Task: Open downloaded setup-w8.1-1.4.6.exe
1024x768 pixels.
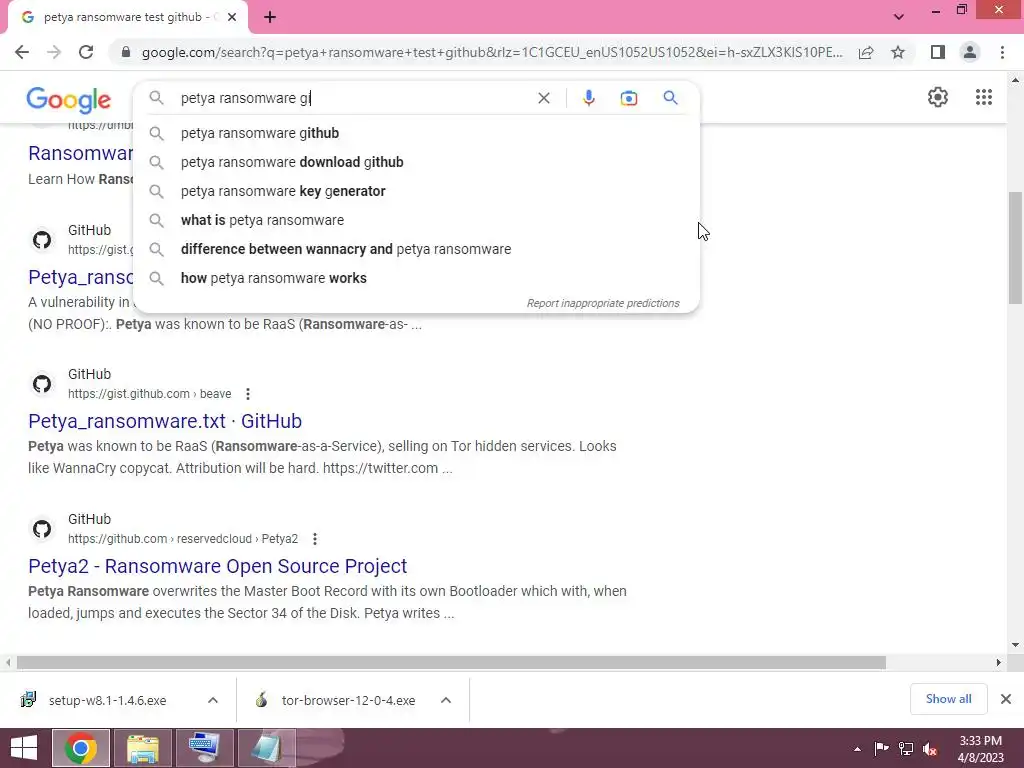Action: point(107,700)
